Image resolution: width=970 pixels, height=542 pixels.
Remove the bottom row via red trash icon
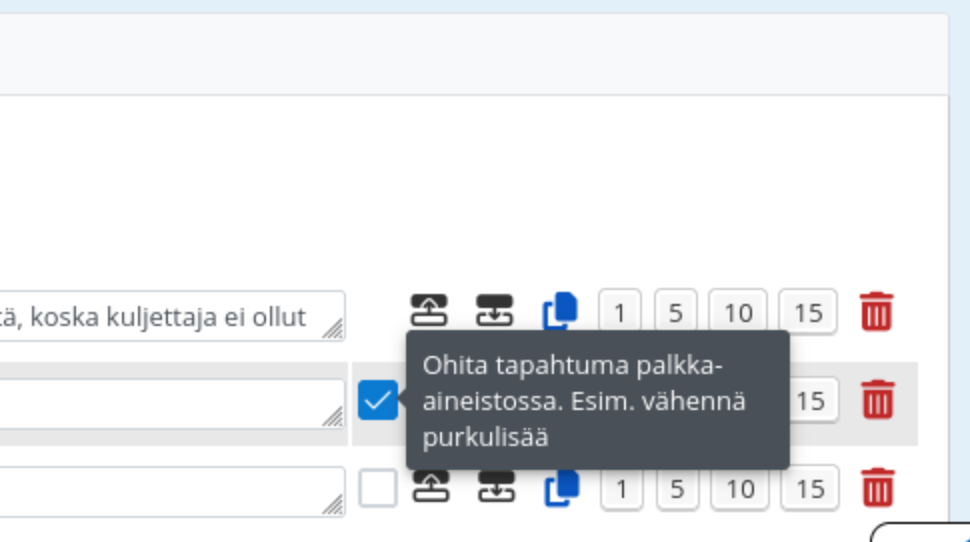[x=878, y=488]
